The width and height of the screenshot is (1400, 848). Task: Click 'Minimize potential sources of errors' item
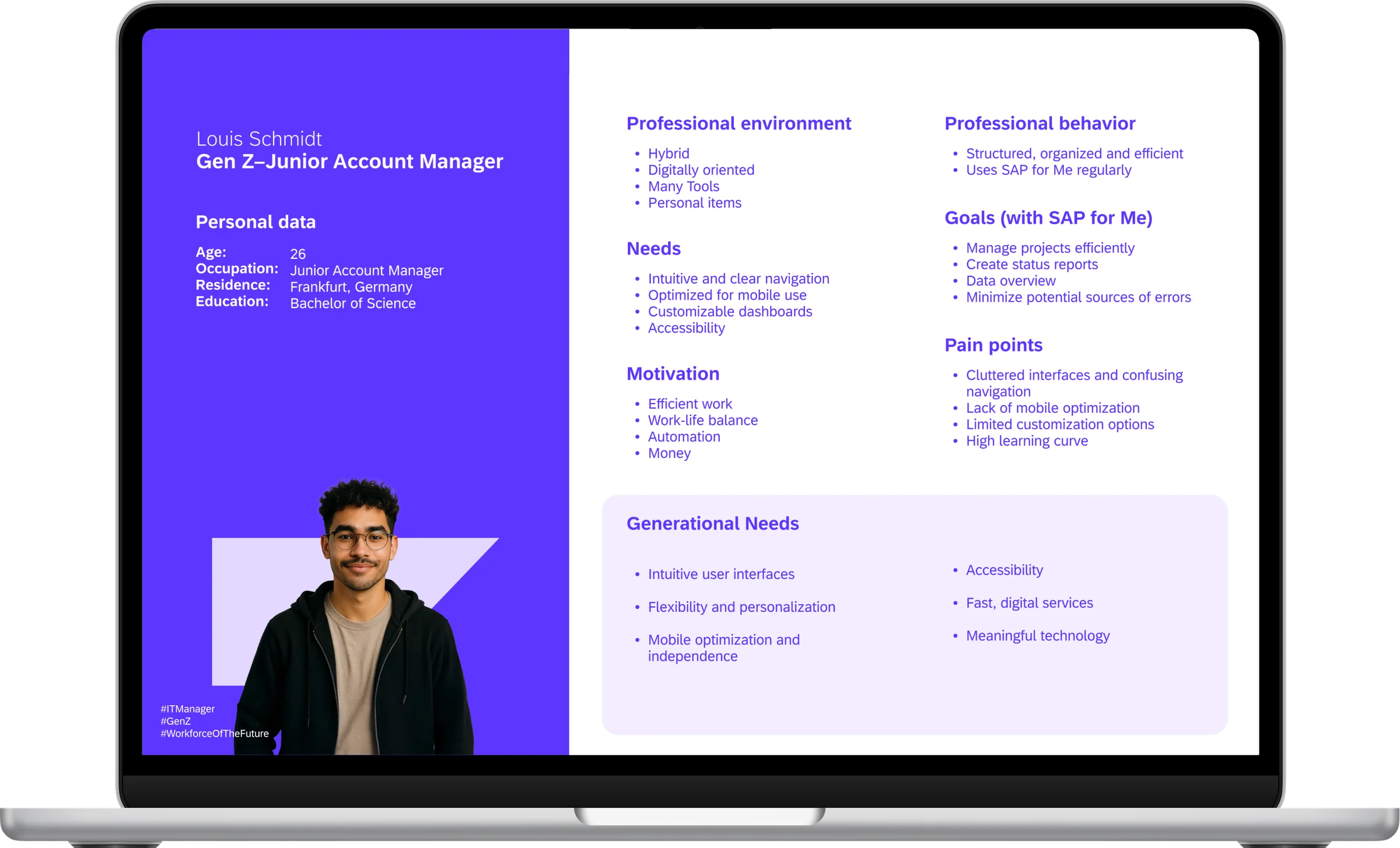[x=1079, y=297]
